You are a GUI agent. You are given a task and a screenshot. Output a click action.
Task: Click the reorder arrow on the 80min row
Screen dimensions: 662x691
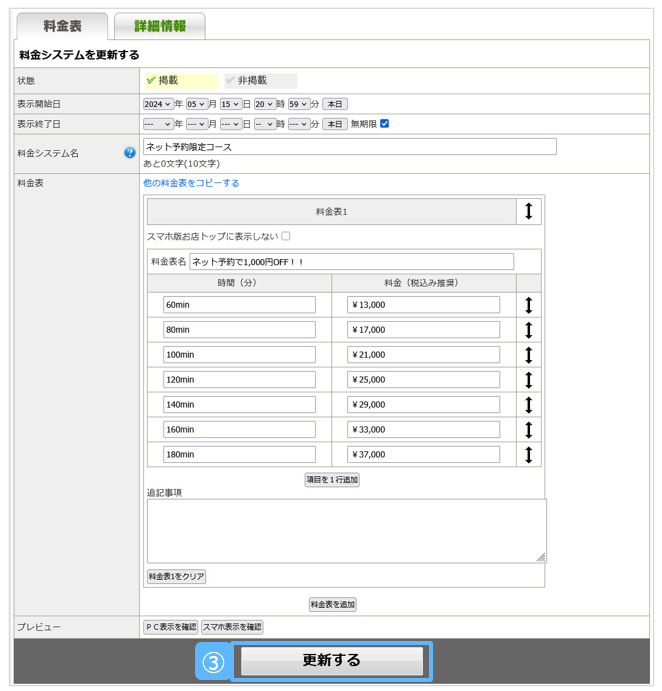click(529, 330)
